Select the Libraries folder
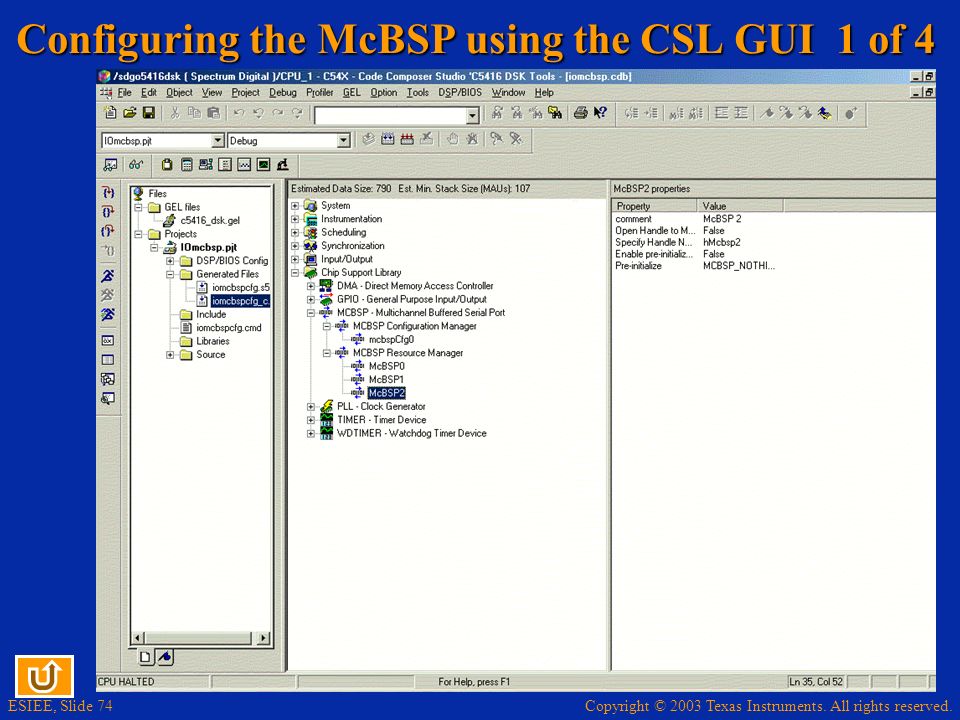This screenshot has width=960, height=720. pos(212,341)
